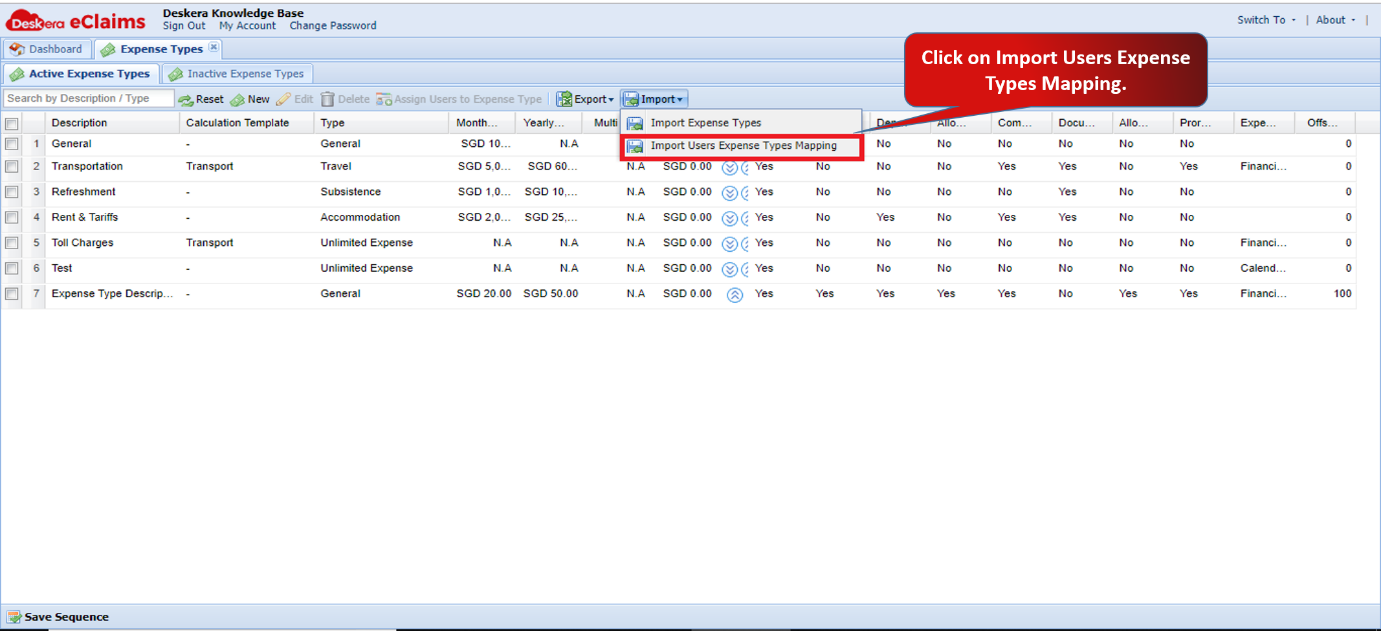The width and height of the screenshot is (1381, 631).
Task: Click the Offs... column header
Action: pyautogui.click(x=1325, y=123)
